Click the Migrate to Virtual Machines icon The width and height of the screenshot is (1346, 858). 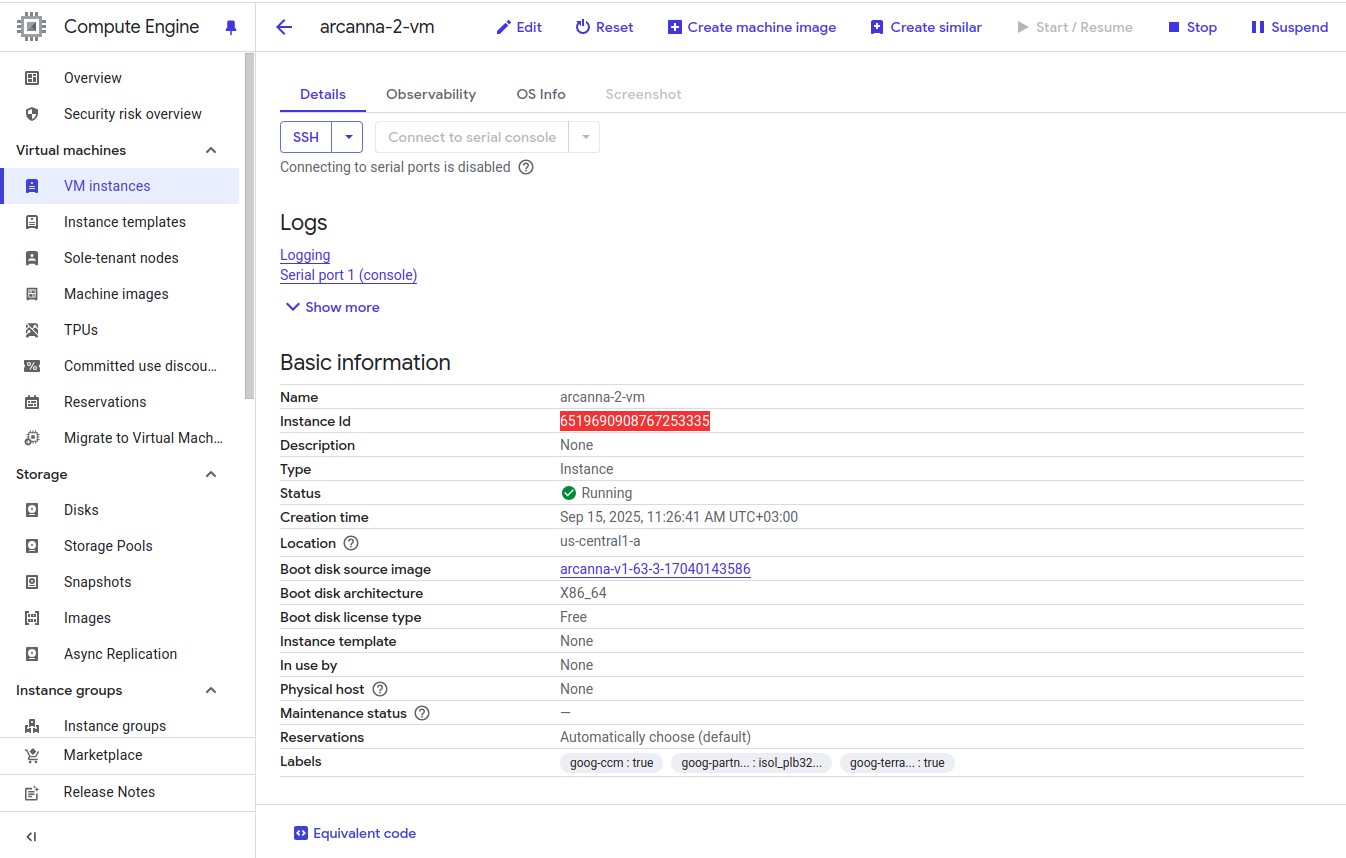(x=32, y=438)
